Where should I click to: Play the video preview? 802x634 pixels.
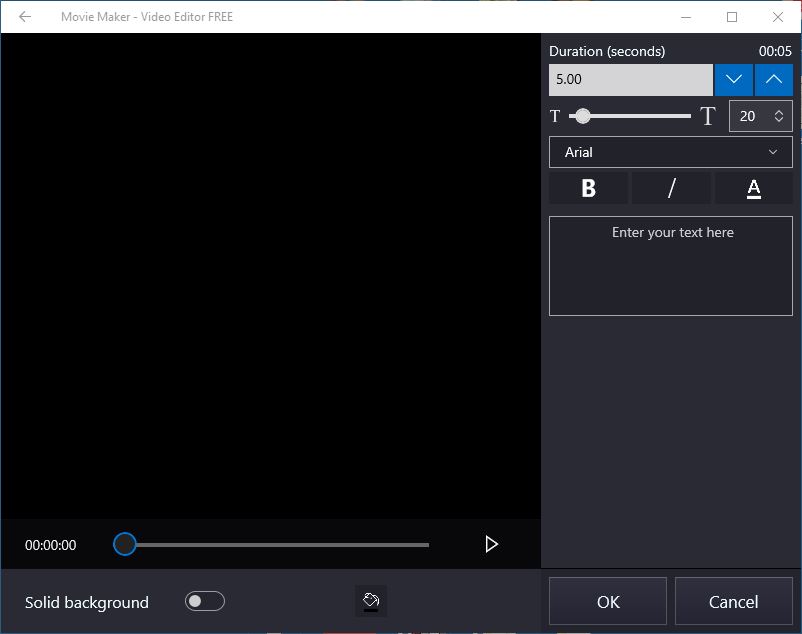(x=491, y=544)
